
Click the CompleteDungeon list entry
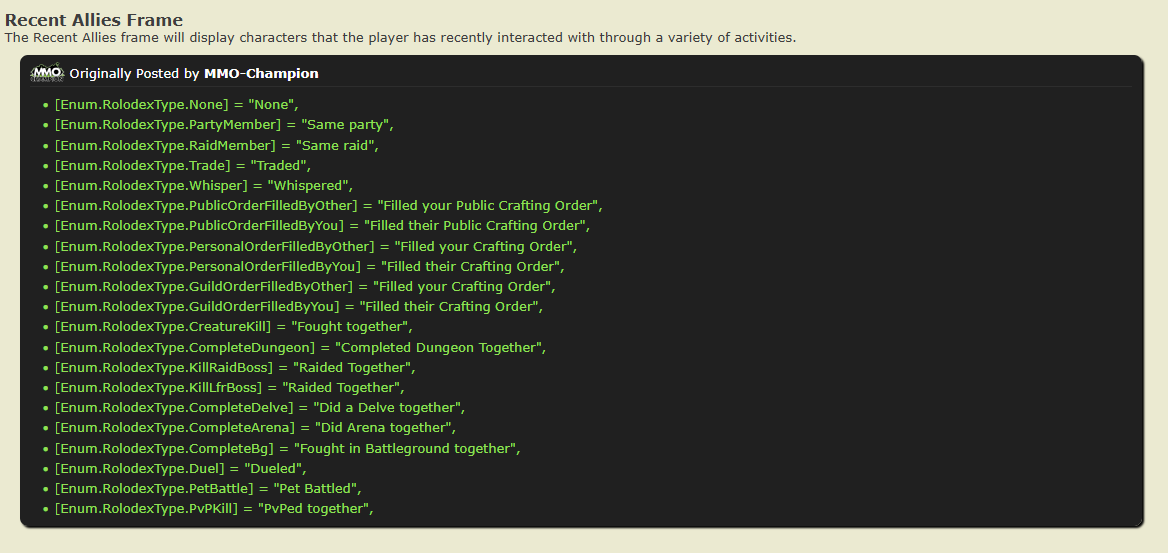(300, 347)
